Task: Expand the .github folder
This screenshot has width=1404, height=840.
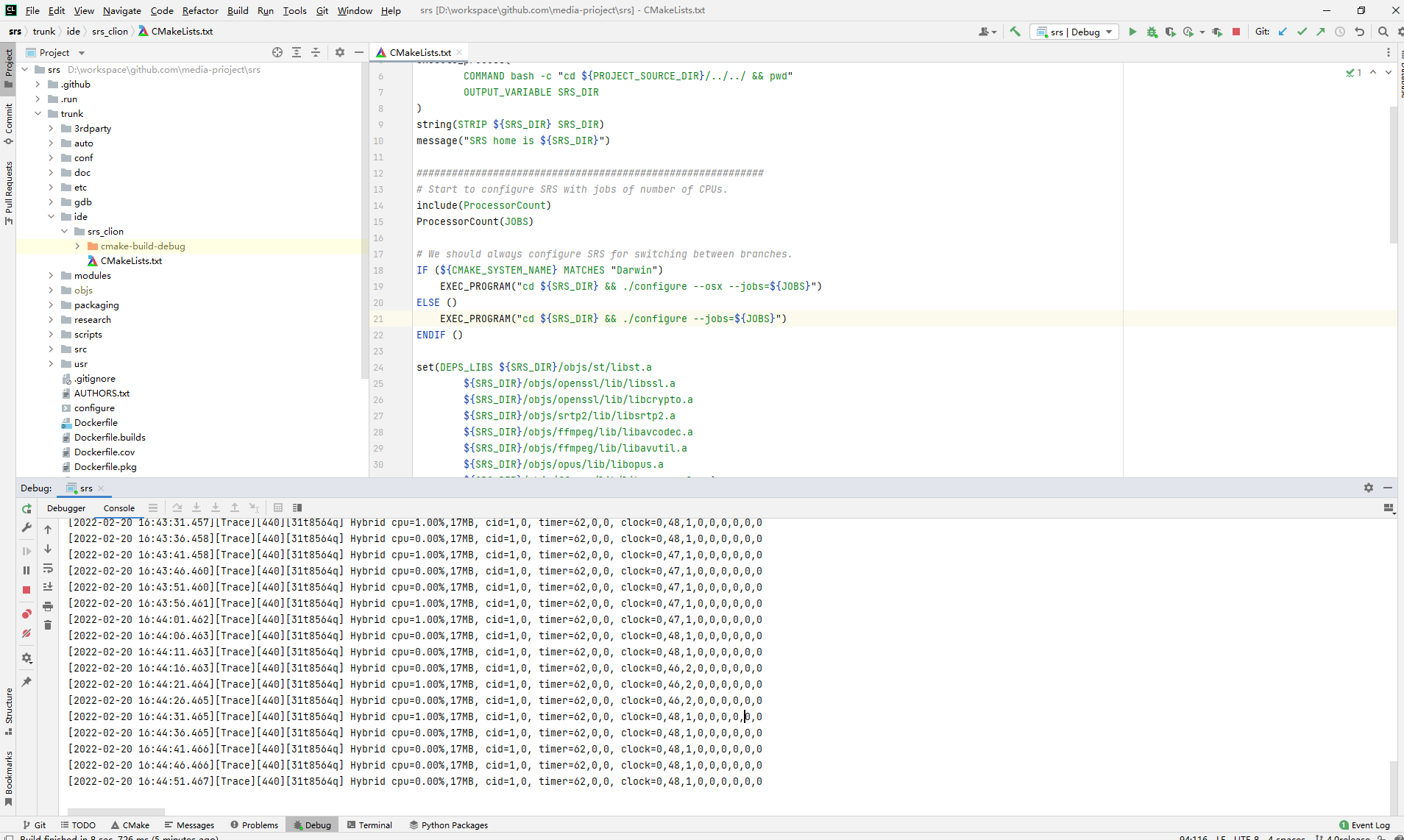Action: tap(38, 85)
